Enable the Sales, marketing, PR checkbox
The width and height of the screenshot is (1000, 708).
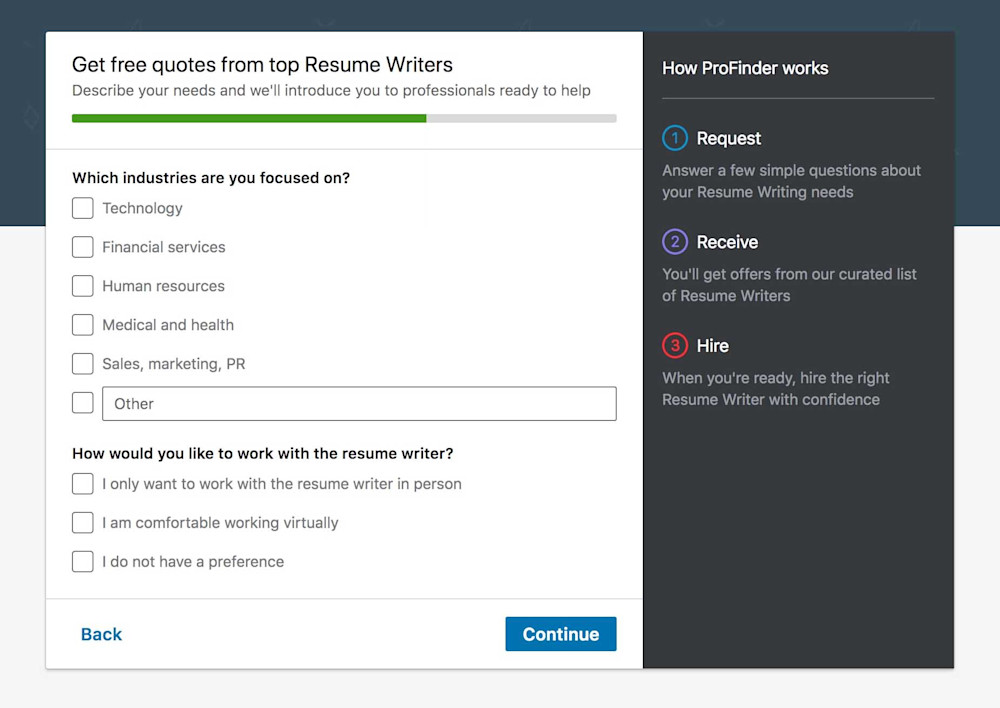click(82, 364)
